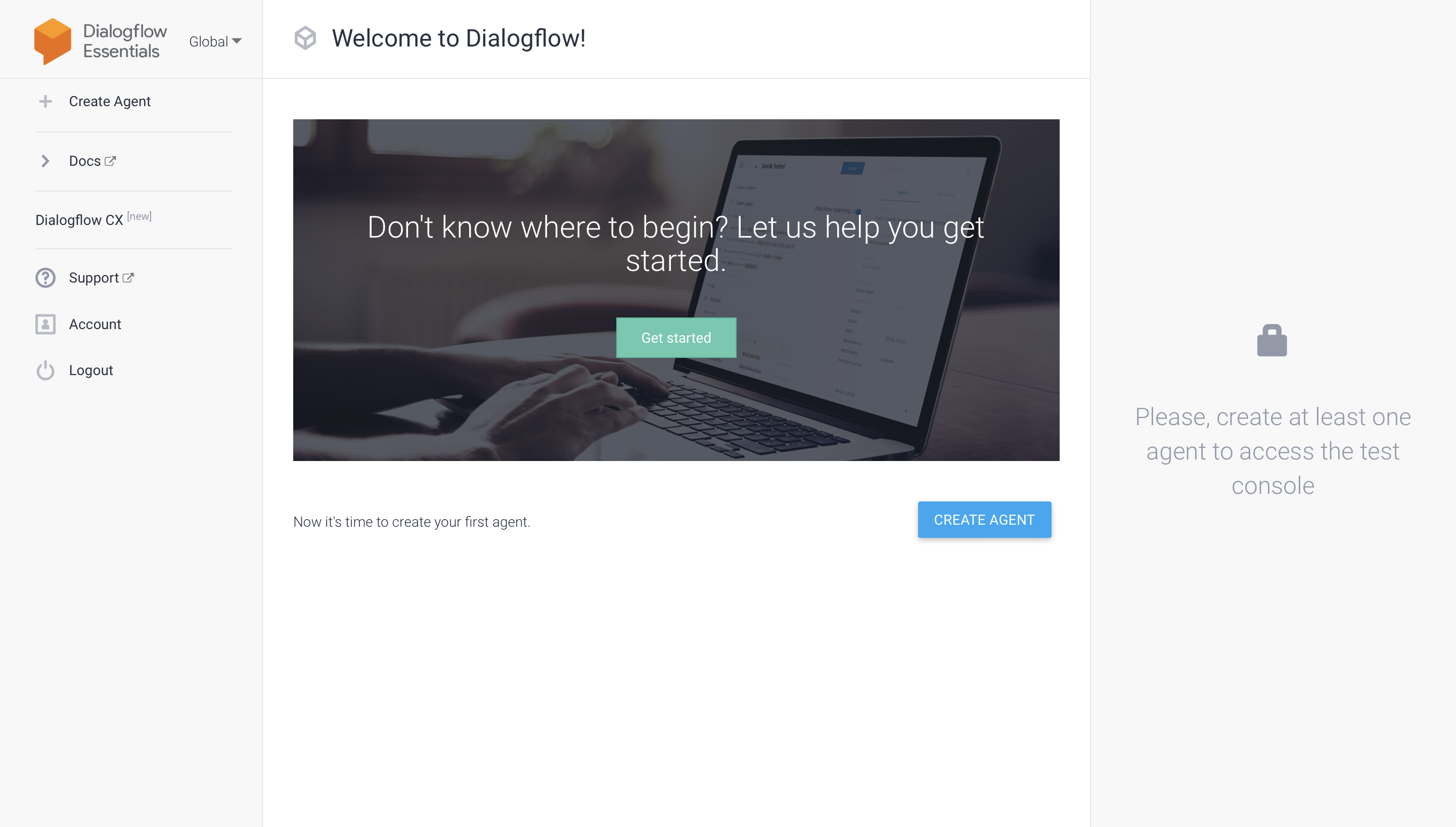This screenshot has height=827, width=1456.
Task: Click the Get started button
Action: pyautogui.click(x=676, y=337)
